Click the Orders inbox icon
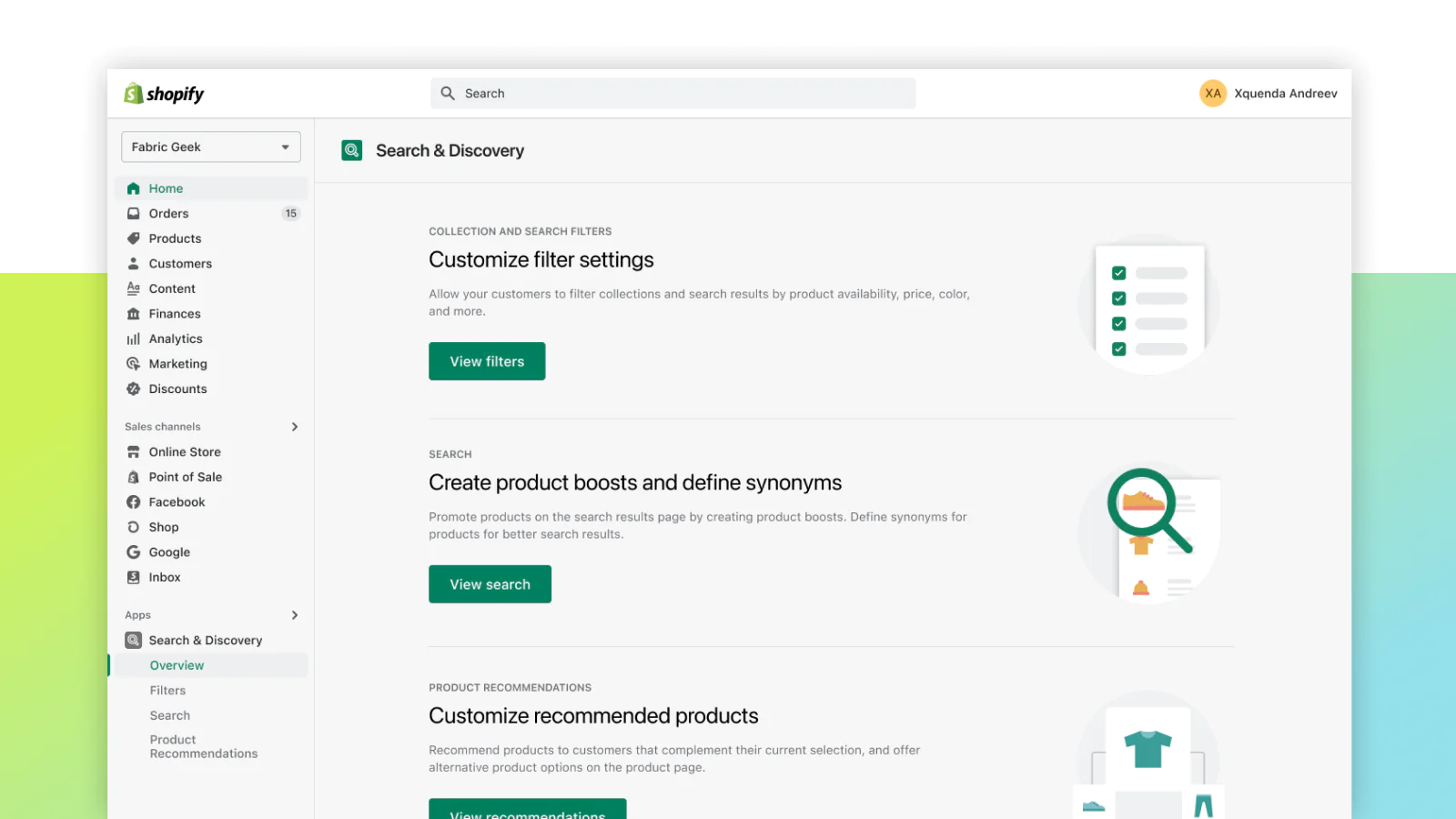Image resolution: width=1456 pixels, height=819 pixels. 134,213
